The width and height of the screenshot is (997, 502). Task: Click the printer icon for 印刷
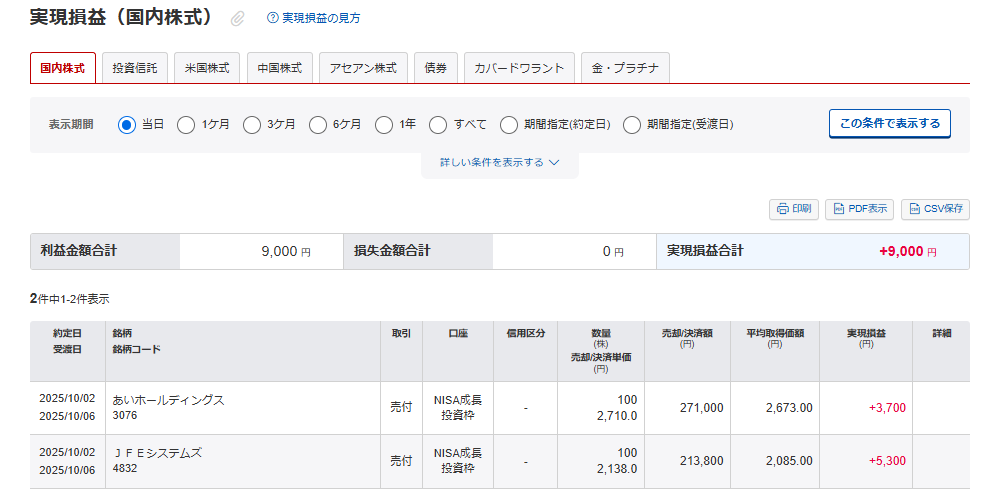[x=781, y=209]
